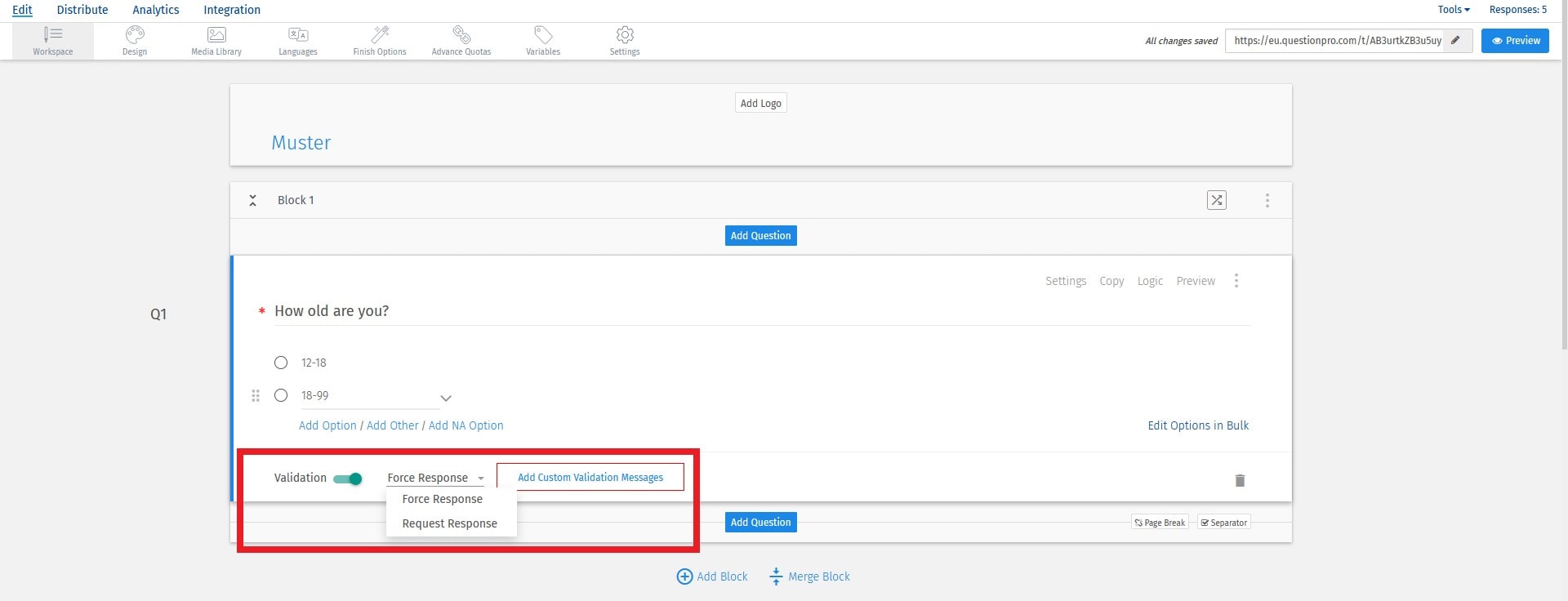Switch to the Distribute tab
Image resolution: width=1568 pixels, height=601 pixels.
82,10
